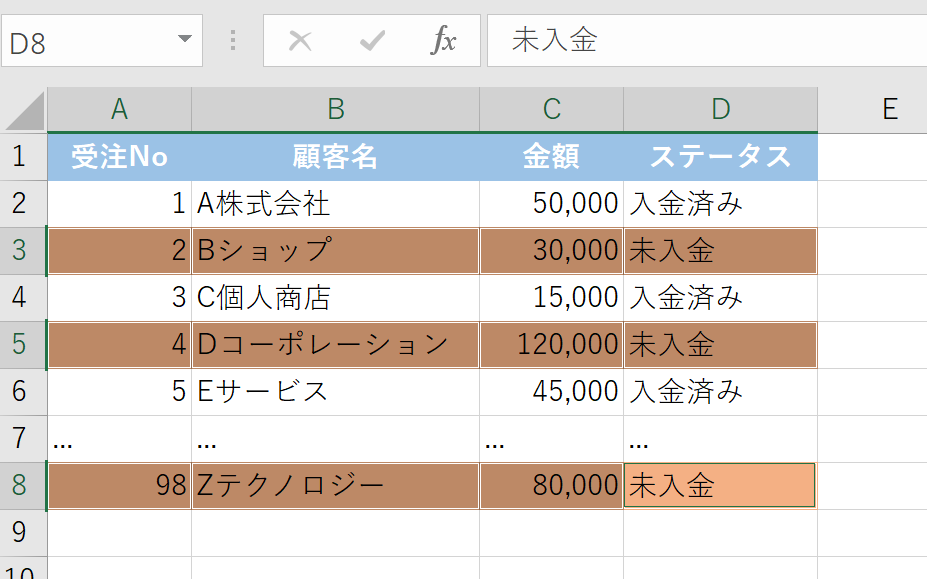Screen dimensions: 927x579
Task: Click the Enter checkmark icon in formula bar
Action: (x=372, y=41)
